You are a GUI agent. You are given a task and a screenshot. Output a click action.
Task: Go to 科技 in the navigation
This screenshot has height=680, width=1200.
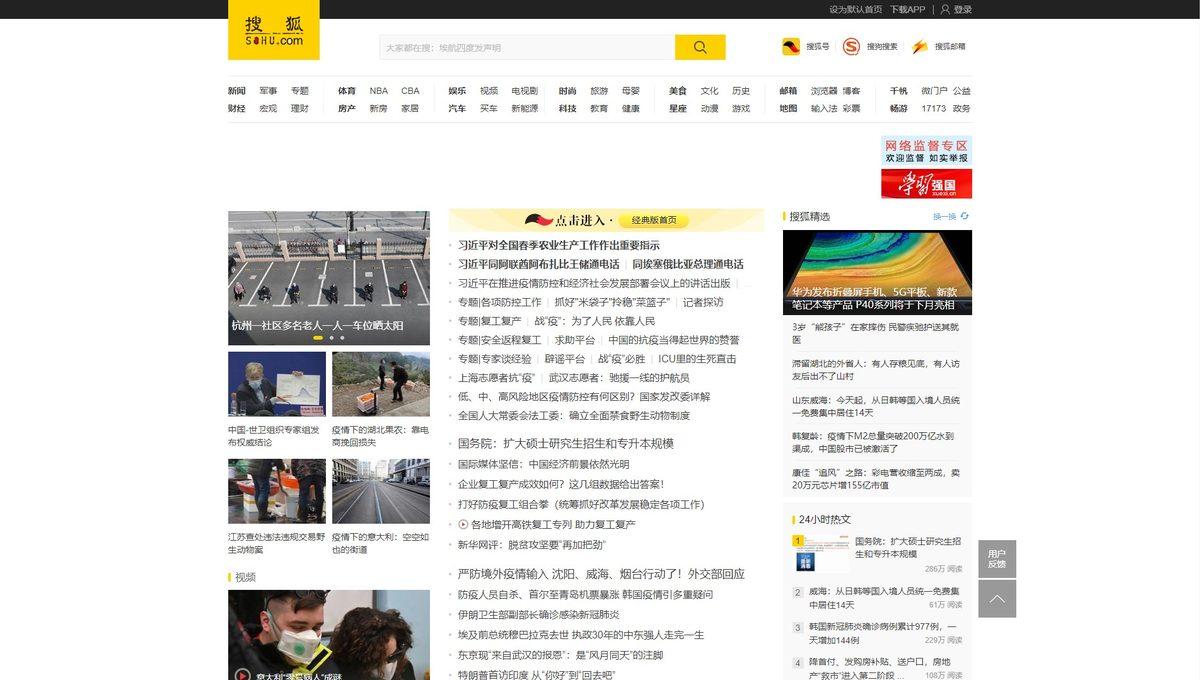click(567, 109)
